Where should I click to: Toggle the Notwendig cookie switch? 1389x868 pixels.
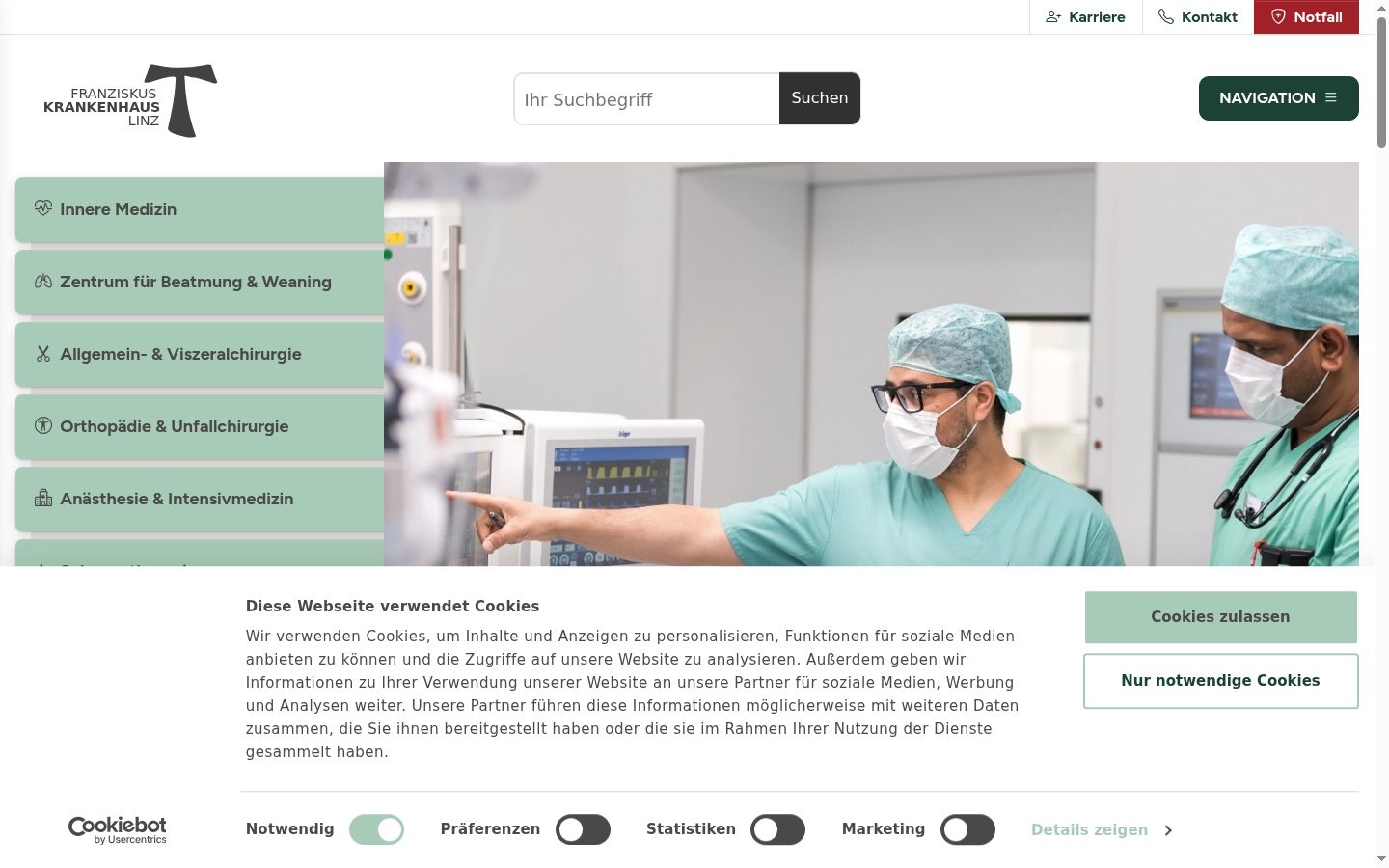coord(376,829)
